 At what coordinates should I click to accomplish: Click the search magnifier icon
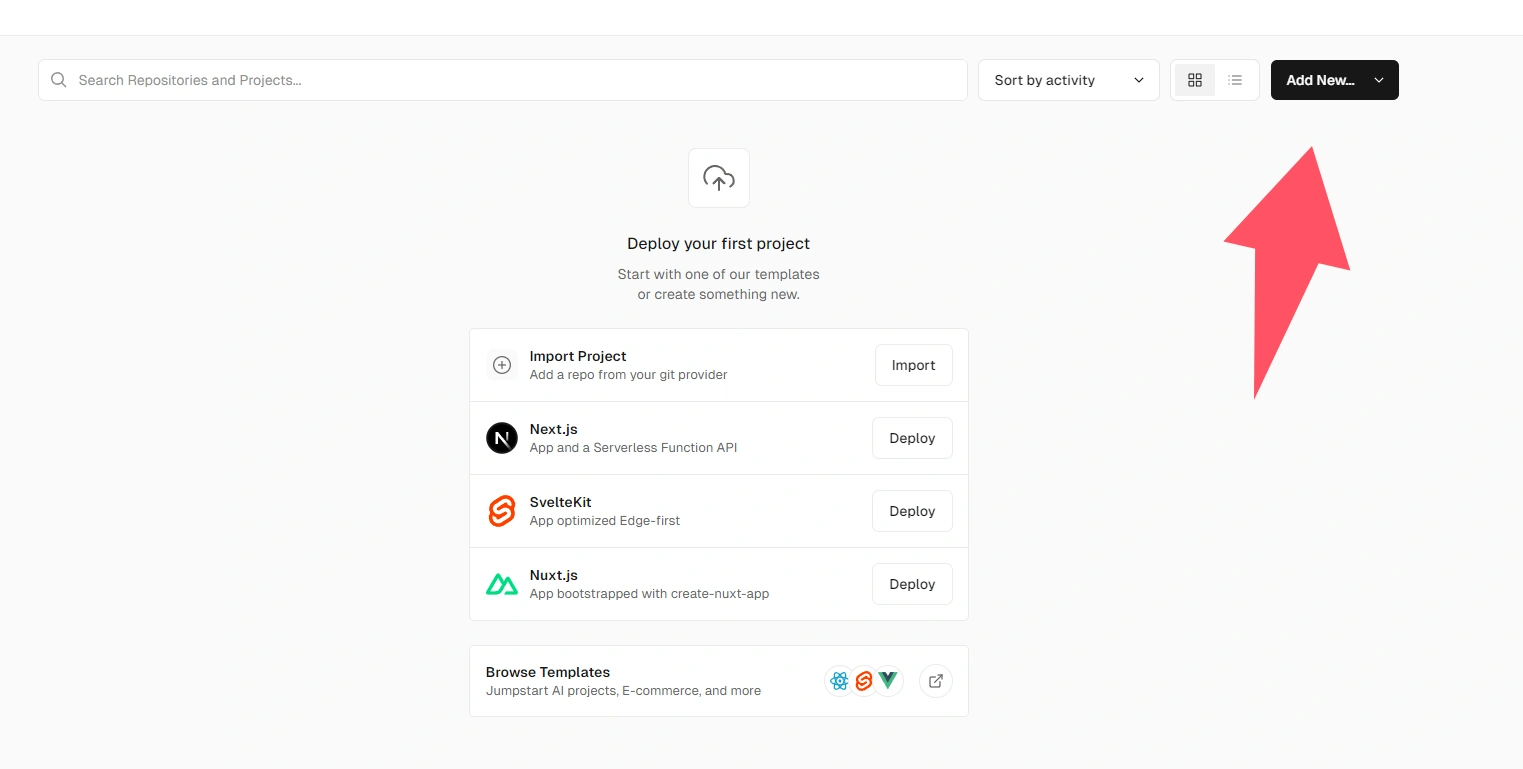pos(59,80)
